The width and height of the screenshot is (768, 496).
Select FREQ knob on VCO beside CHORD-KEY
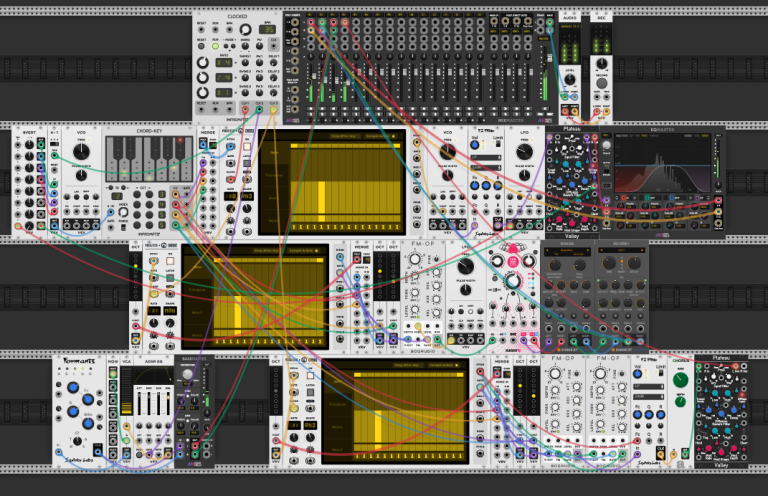click(x=81, y=152)
